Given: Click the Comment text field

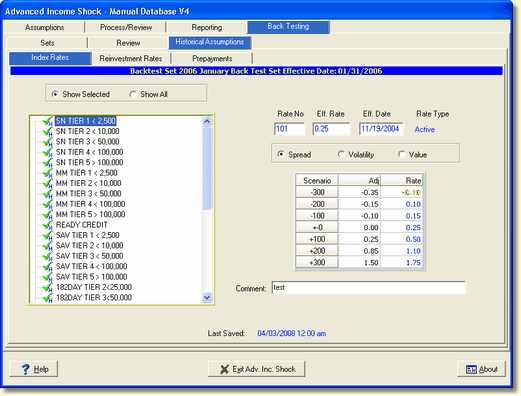Looking at the screenshot, I should tap(369, 288).
